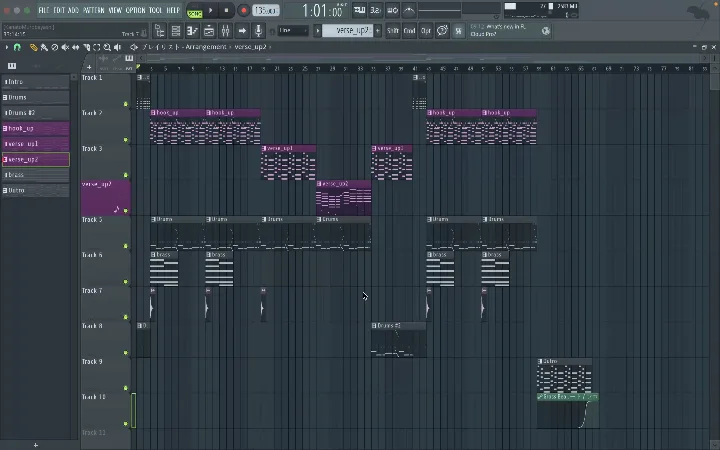Viewport: 720px width, 450px height.
Task: Click the microphone recording icon
Action: 259,31
